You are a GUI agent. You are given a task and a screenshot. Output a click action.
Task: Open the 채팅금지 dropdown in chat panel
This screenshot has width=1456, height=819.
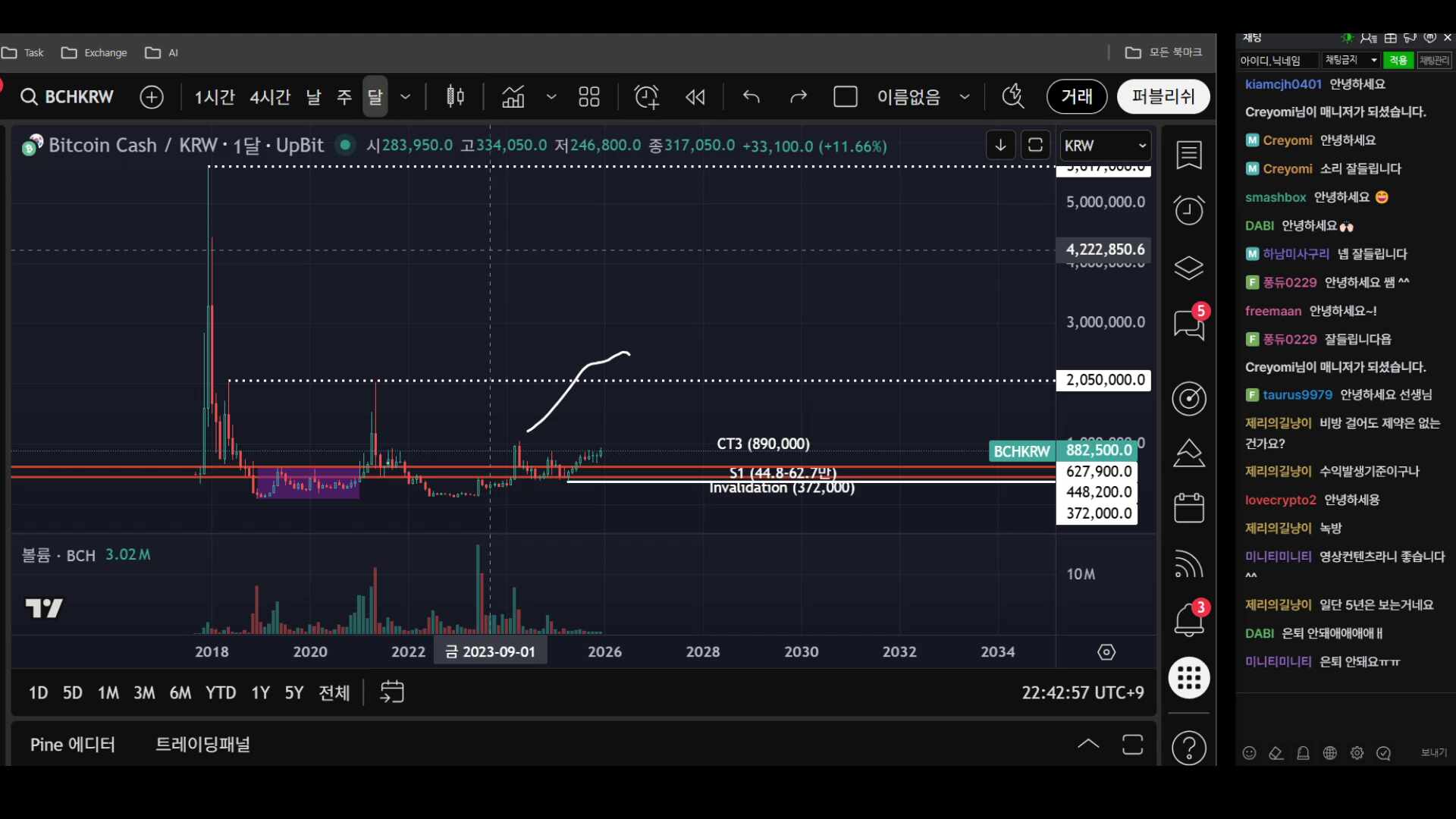[1351, 60]
